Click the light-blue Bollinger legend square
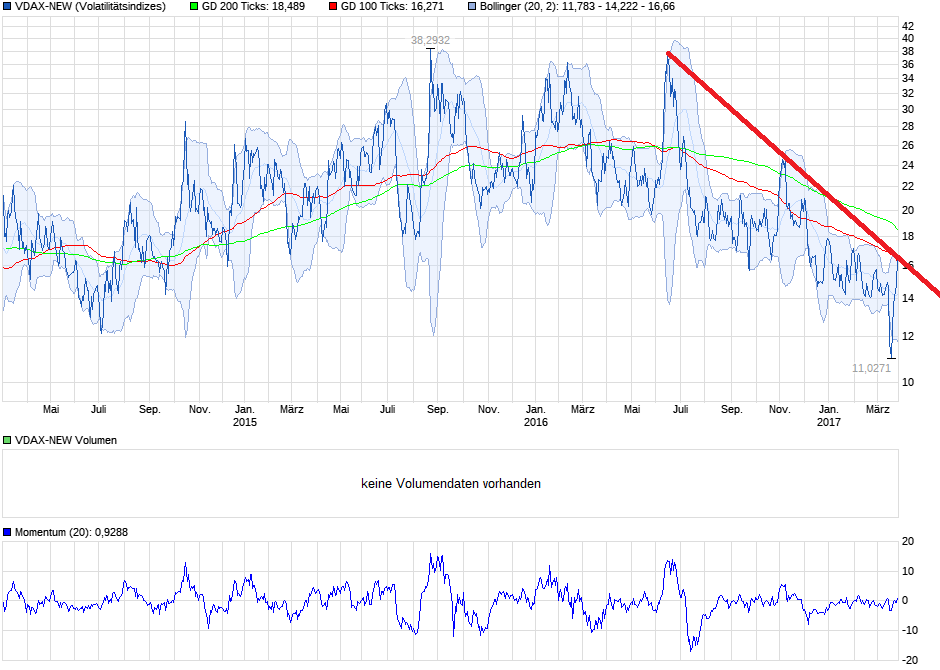Screen dimensions: 940x670 [x=472, y=7]
